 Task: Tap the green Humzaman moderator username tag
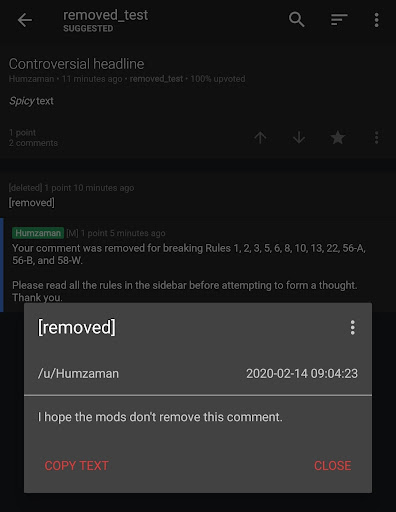point(38,233)
